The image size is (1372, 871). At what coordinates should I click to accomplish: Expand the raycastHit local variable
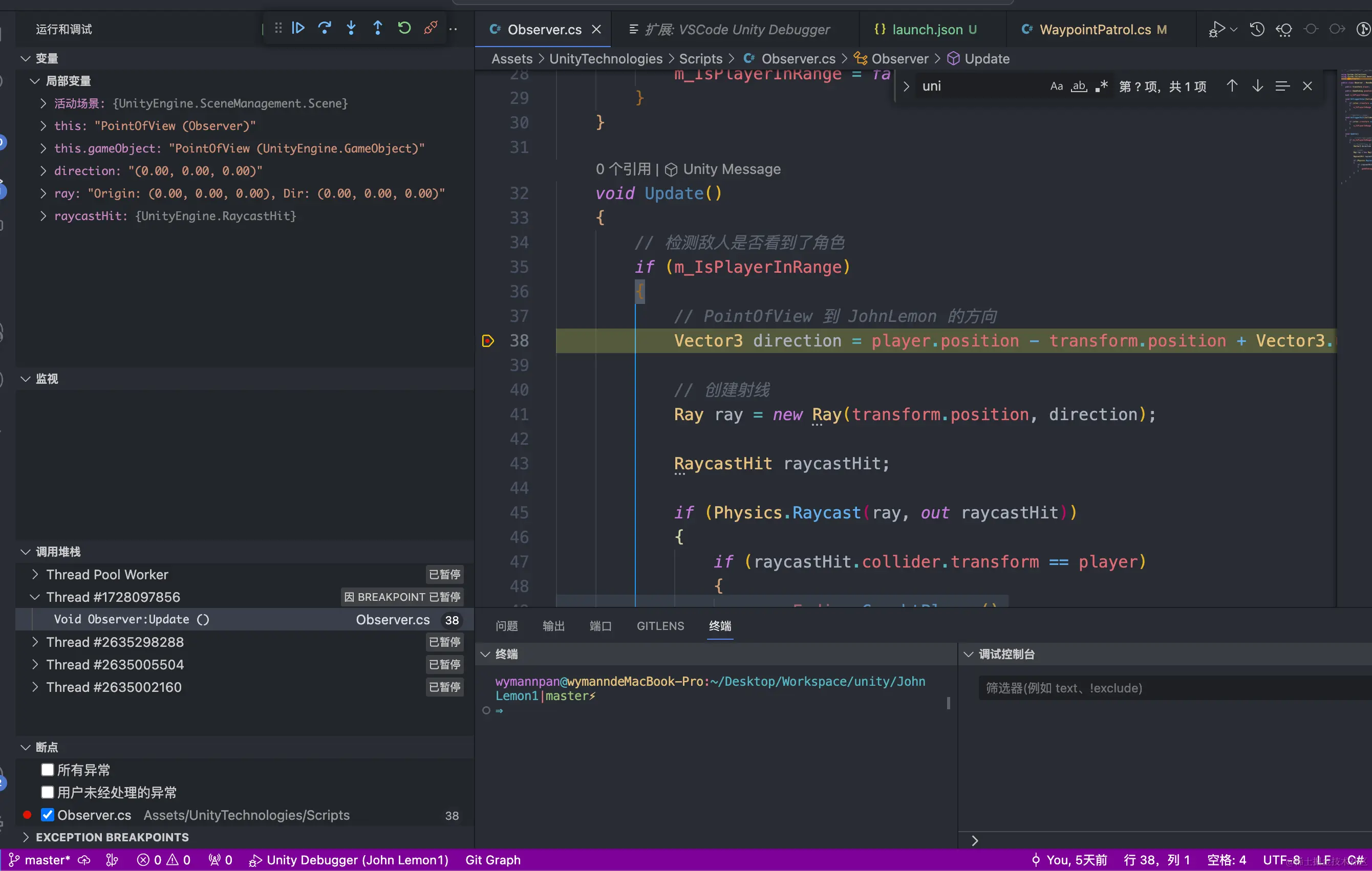(x=44, y=216)
